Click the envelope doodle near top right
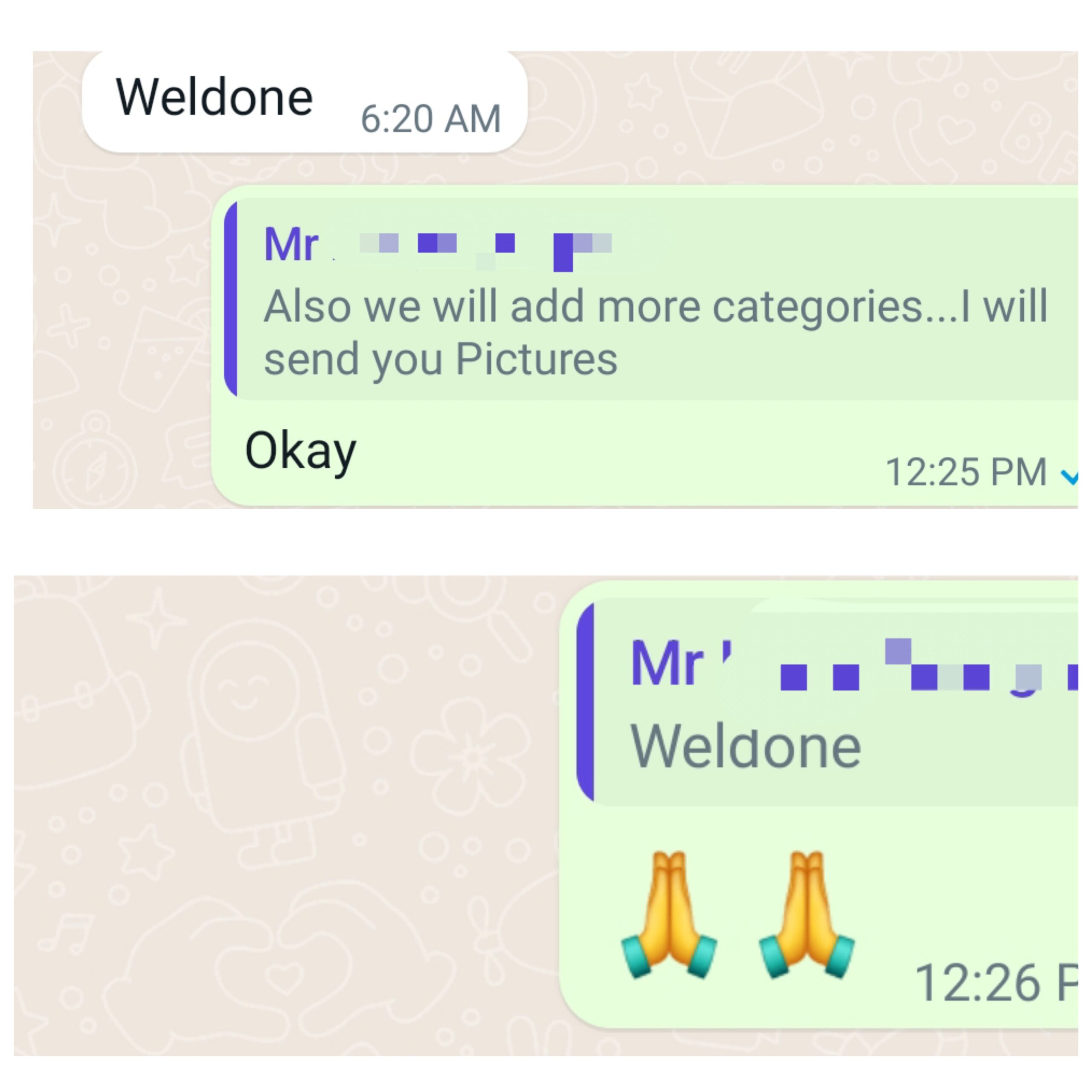The image size is (1092, 1092). pos(749,102)
